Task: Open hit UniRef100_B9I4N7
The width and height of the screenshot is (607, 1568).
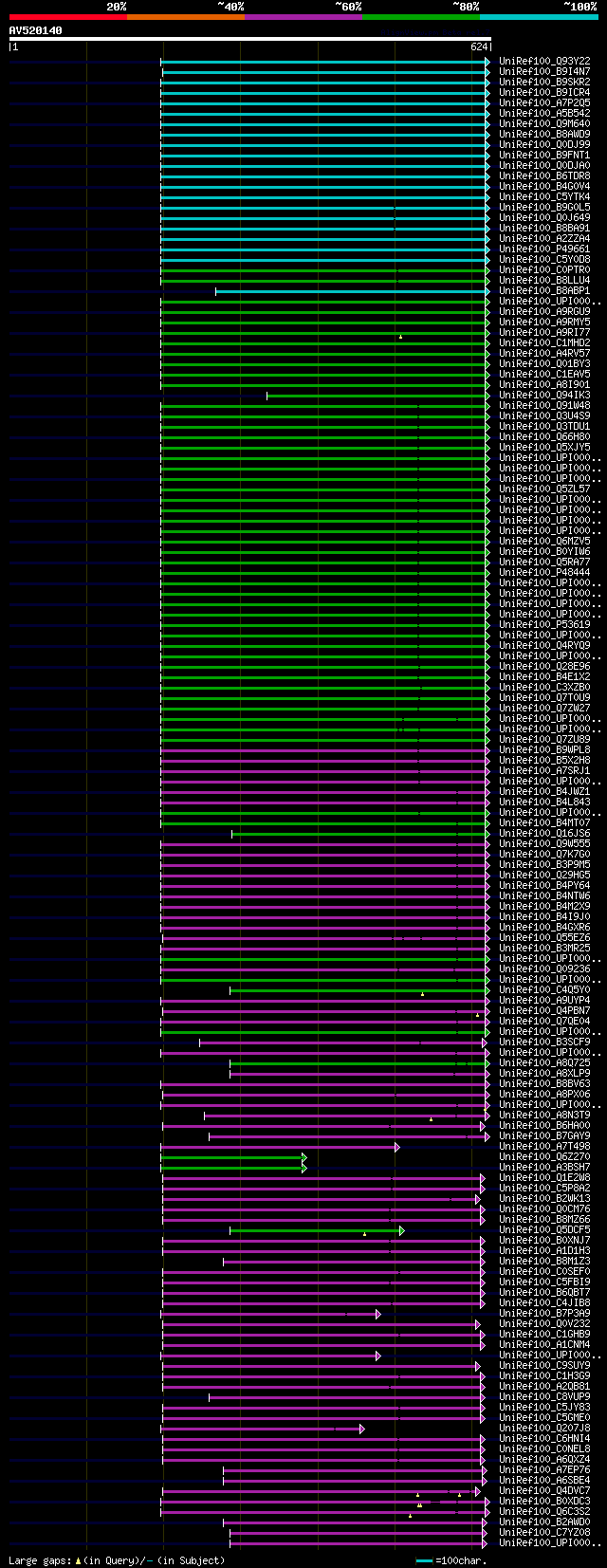Action: coord(544,71)
